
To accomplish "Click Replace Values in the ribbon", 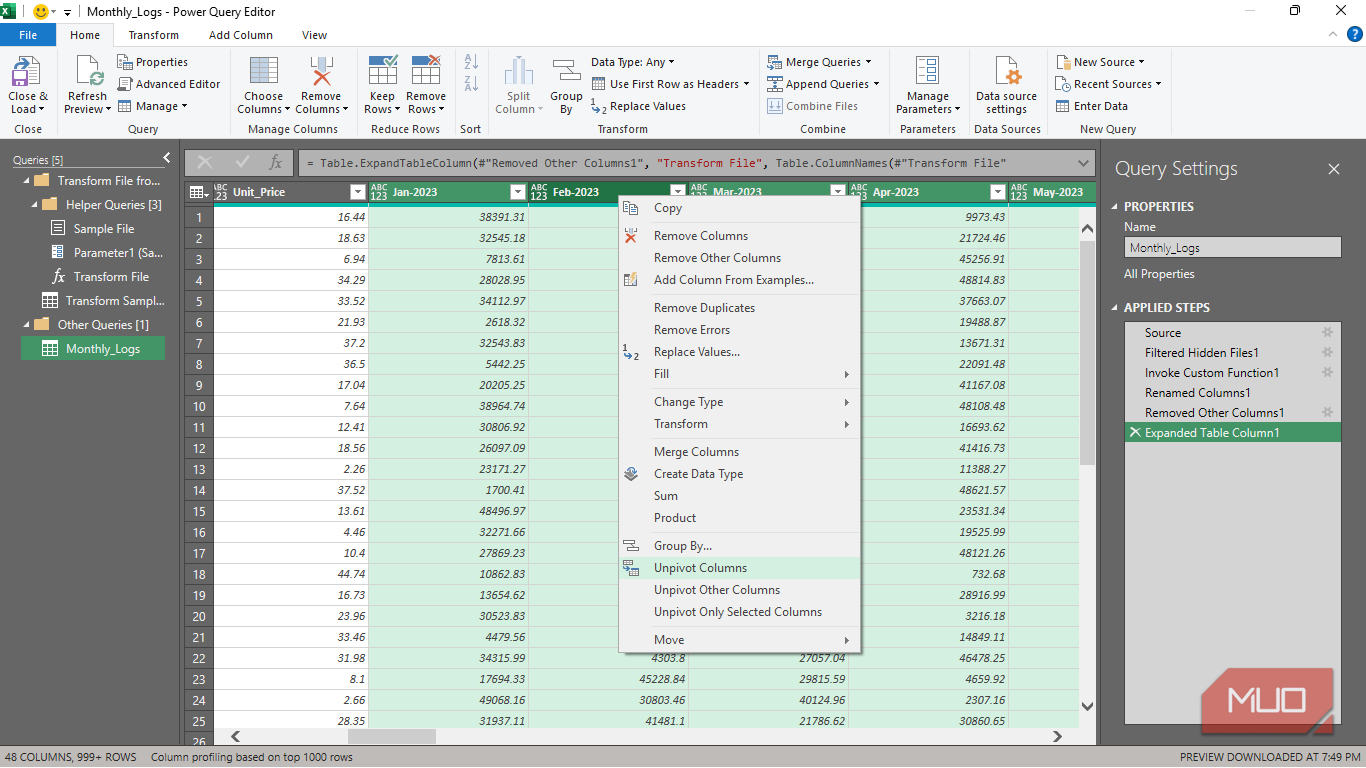I will point(638,106).
